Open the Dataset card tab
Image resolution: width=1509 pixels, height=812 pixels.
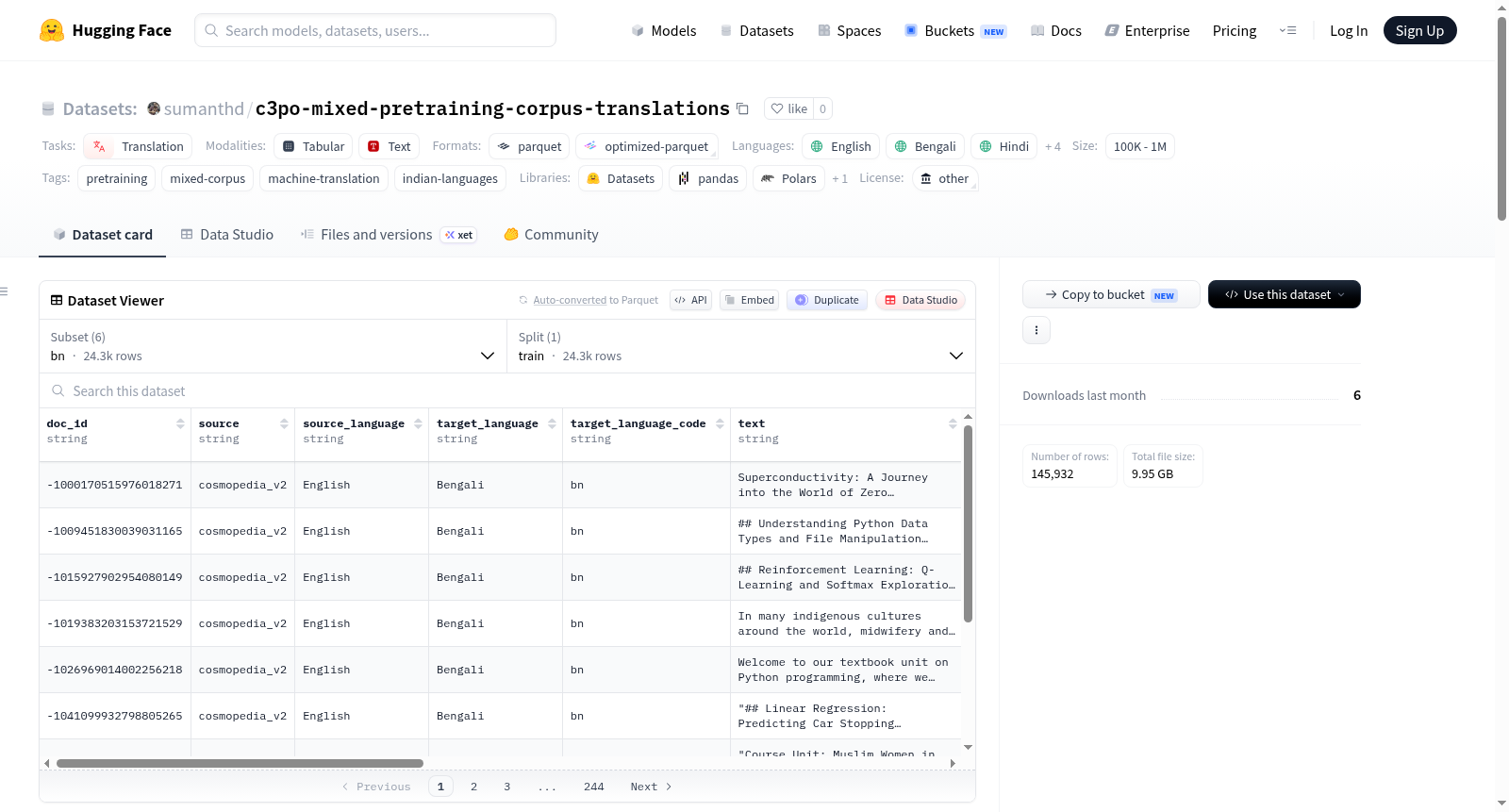[103, 235]
